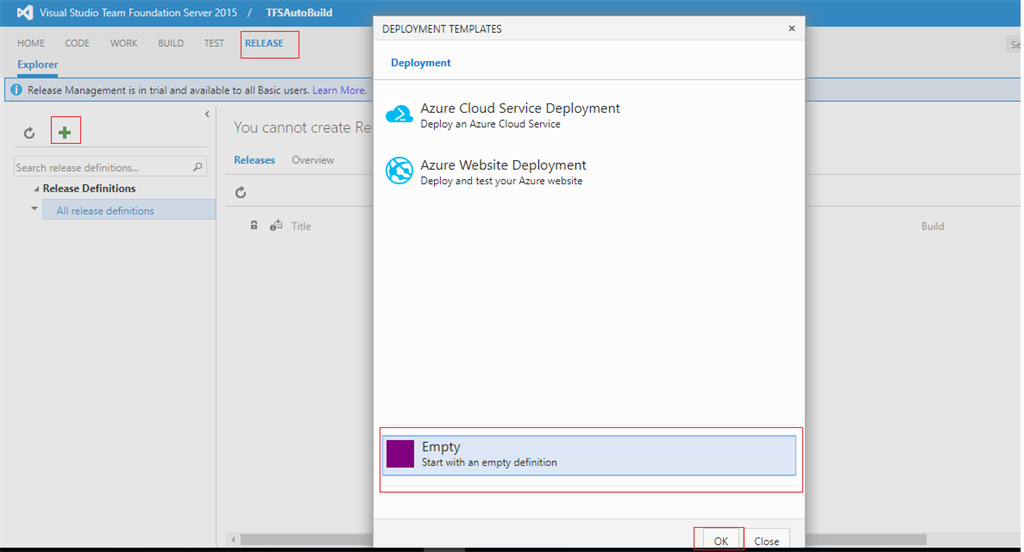Click the Search release definitions field
1024x552 pixels.
pyautogui.click(x=100, y=167)
